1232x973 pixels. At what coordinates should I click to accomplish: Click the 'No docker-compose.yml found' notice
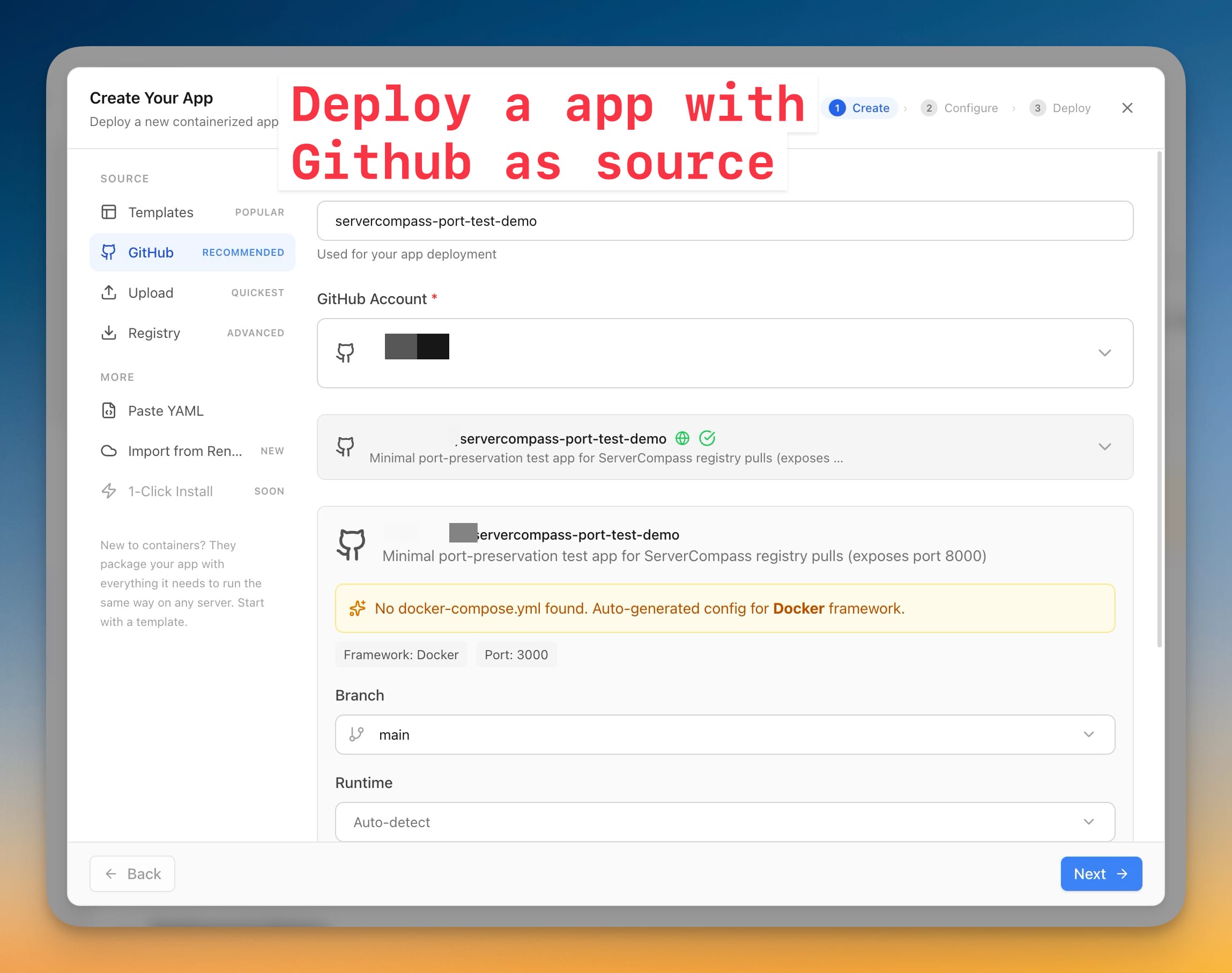725,608
